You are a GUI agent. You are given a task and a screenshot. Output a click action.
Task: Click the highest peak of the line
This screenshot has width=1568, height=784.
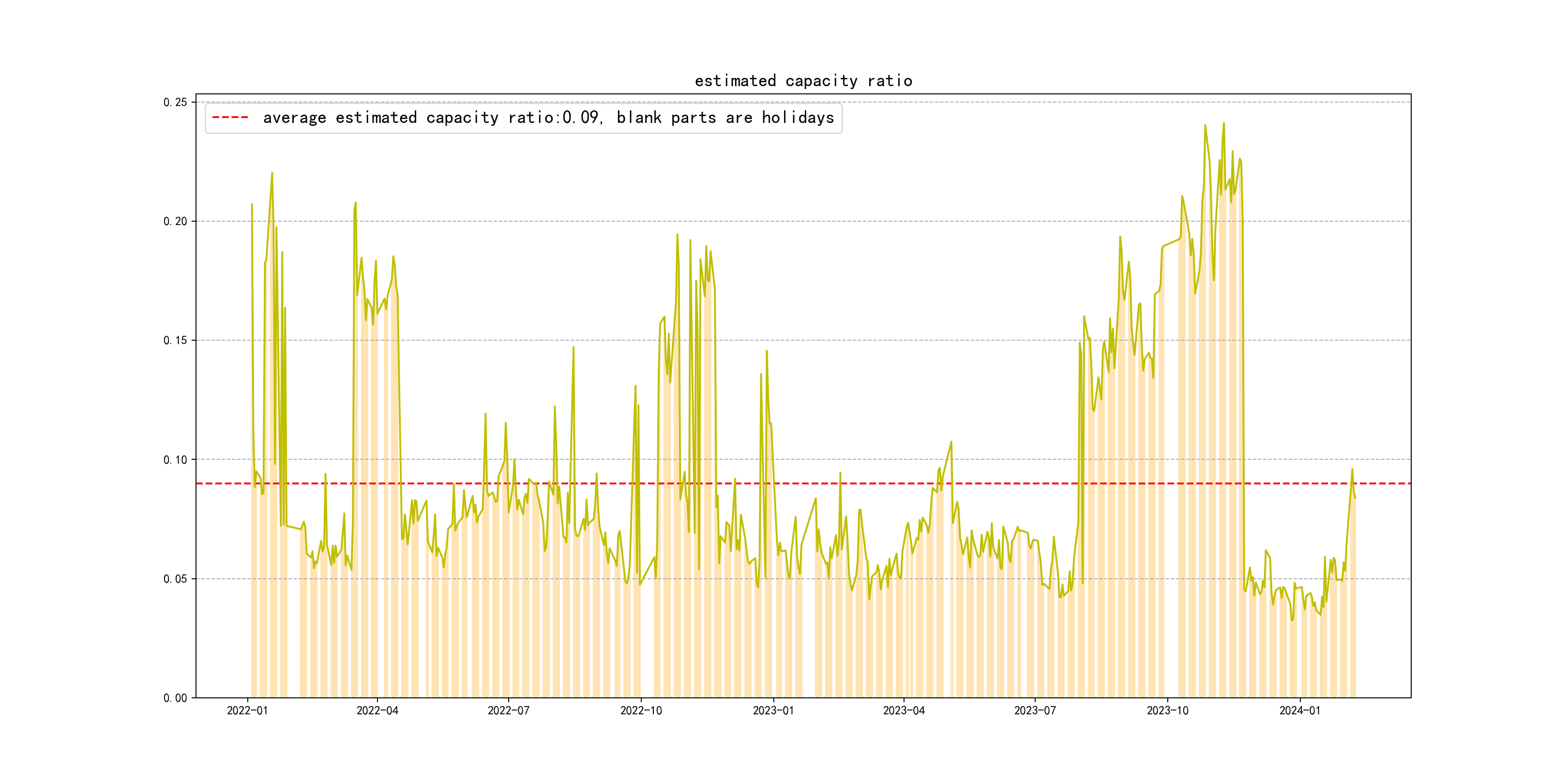[1223, 123]
